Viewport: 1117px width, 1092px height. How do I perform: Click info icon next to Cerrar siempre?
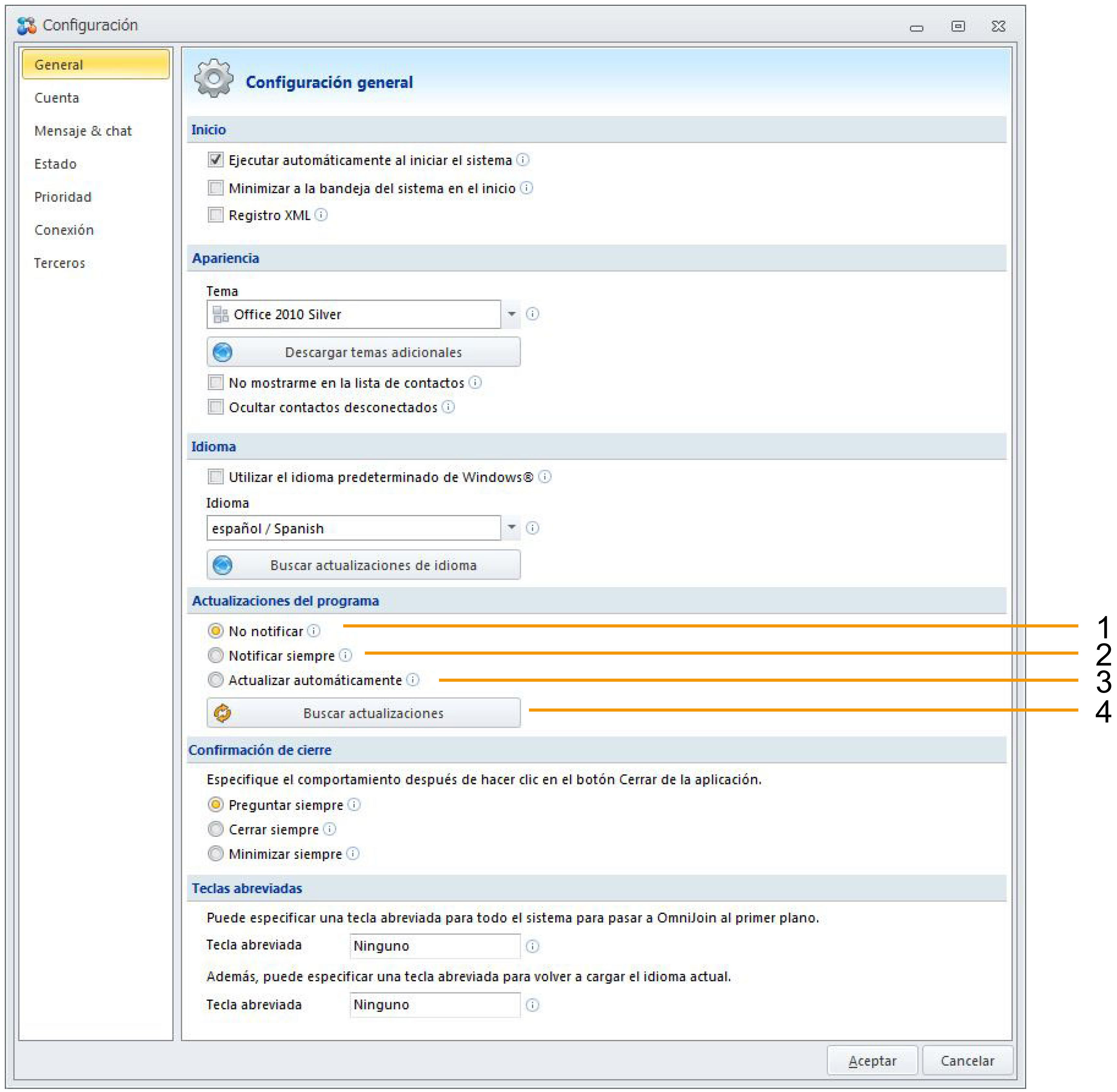[x=330, y=829]
